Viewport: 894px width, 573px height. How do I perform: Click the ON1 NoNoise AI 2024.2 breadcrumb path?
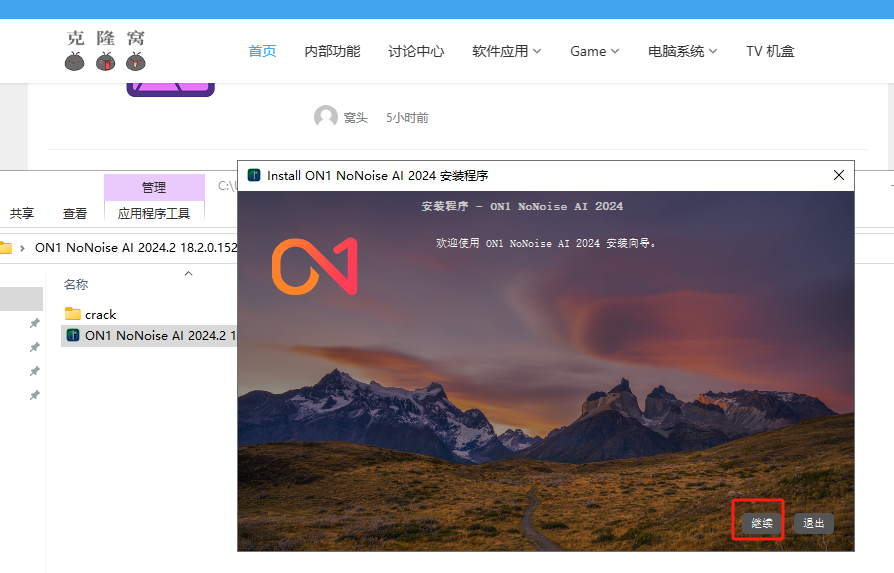coord(136,247)
